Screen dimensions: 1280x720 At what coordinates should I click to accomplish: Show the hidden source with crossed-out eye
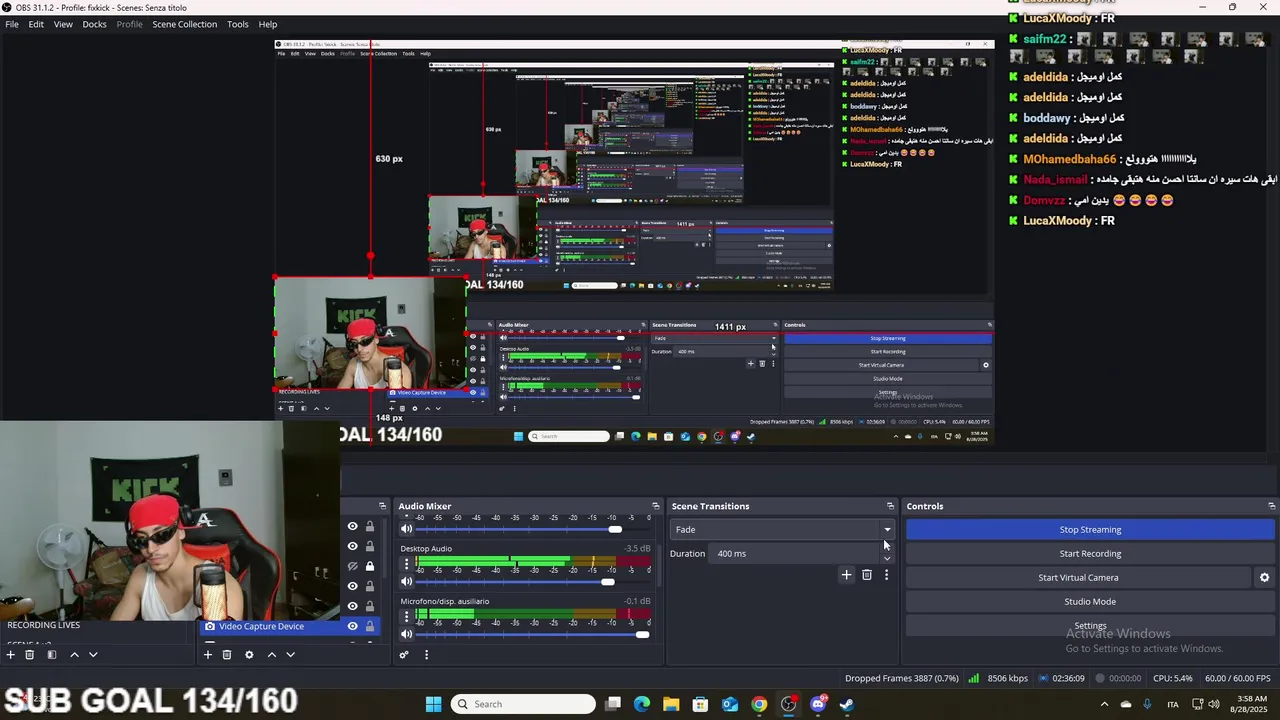pos(352,566)
